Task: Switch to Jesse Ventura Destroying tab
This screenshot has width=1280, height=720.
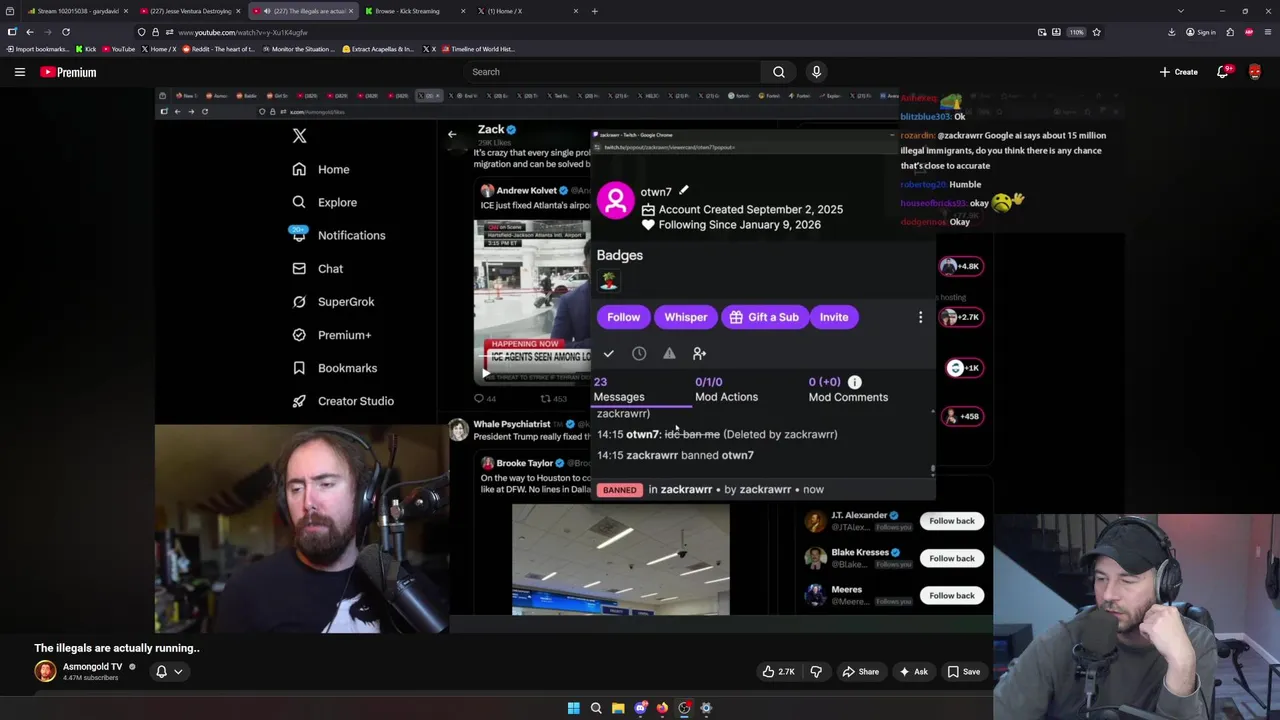Action: (190, 11)
